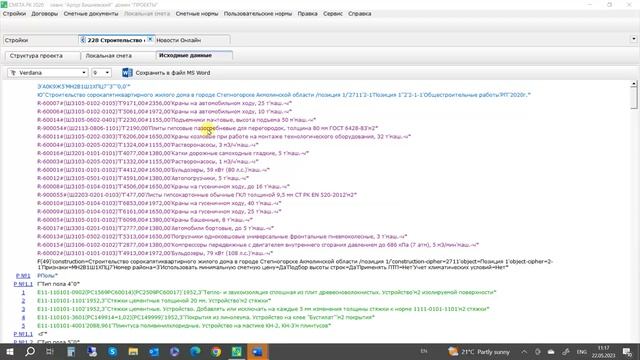Screen dimensions: 640x360
Task: Open the Договоры menu
Action: tap(44, 13)
